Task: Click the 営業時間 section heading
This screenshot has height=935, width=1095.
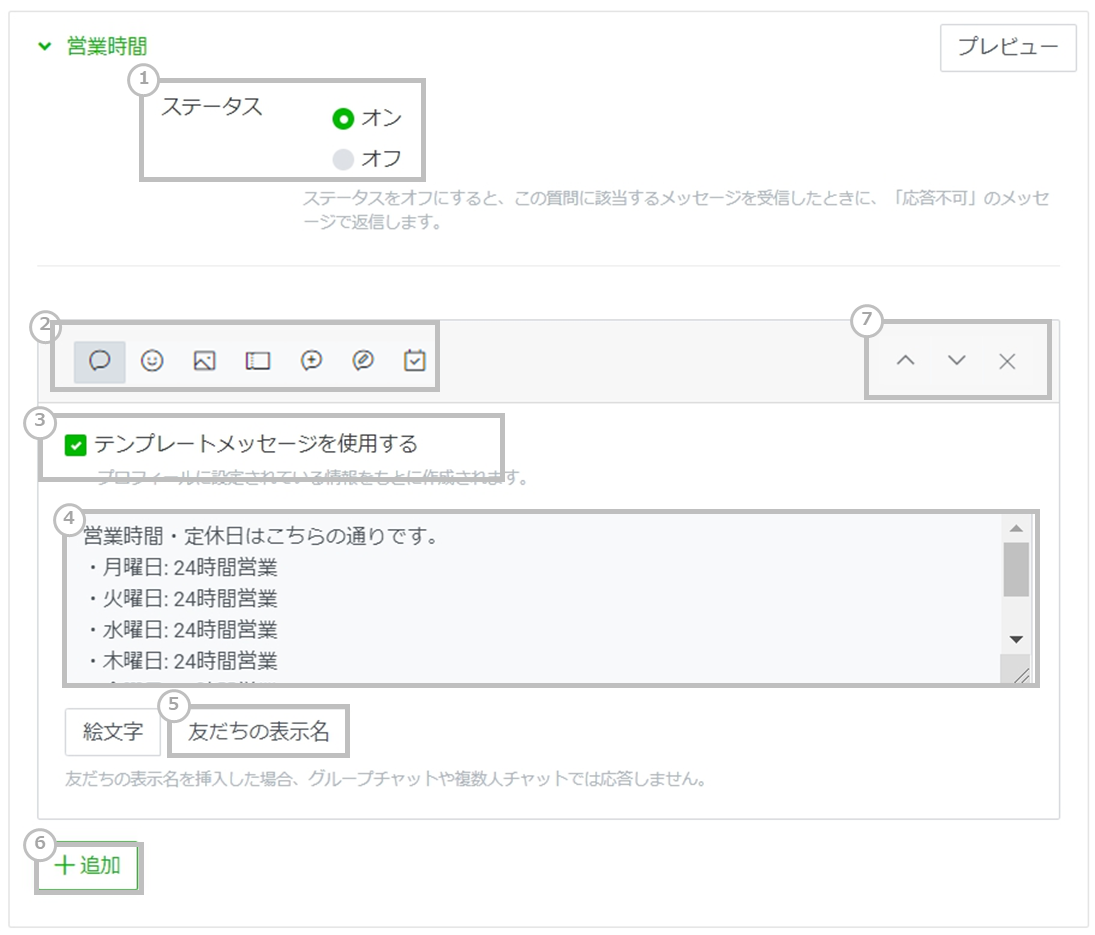Action: coord(107,47)
